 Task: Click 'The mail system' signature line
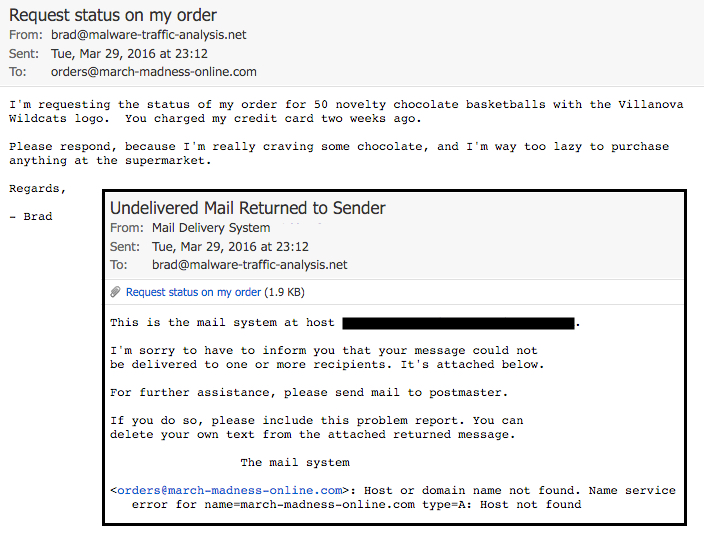295,463
